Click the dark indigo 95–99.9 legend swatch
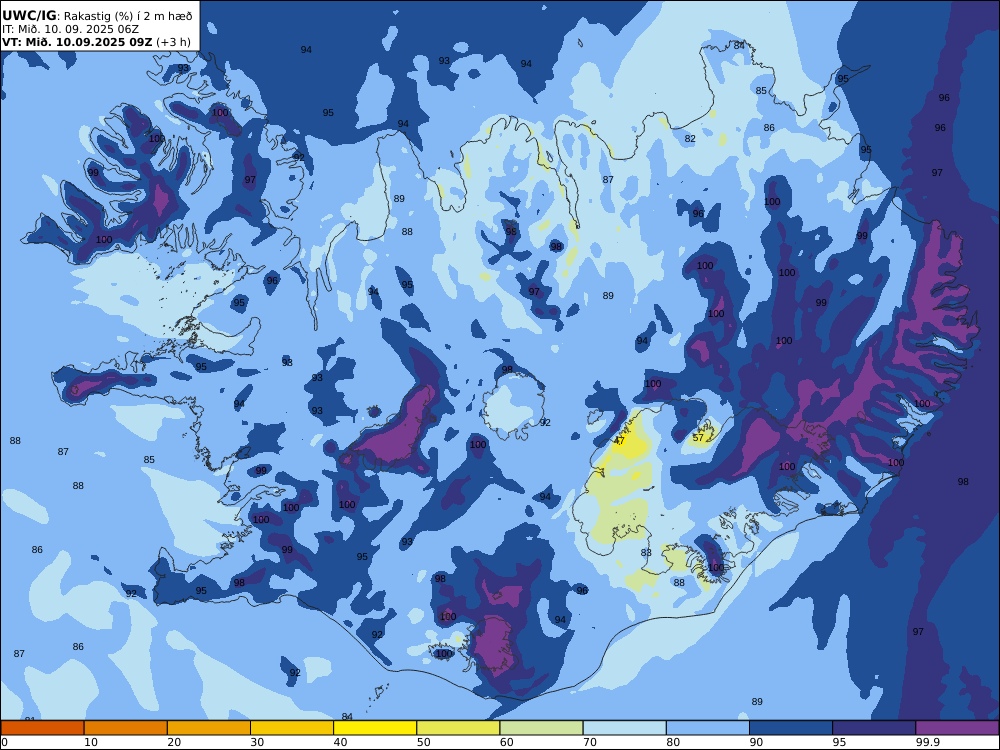1000x750 pixels. [874, 728]
